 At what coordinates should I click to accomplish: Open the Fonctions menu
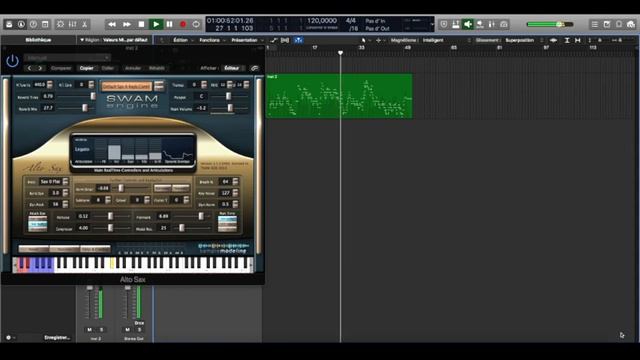[209, 40]
